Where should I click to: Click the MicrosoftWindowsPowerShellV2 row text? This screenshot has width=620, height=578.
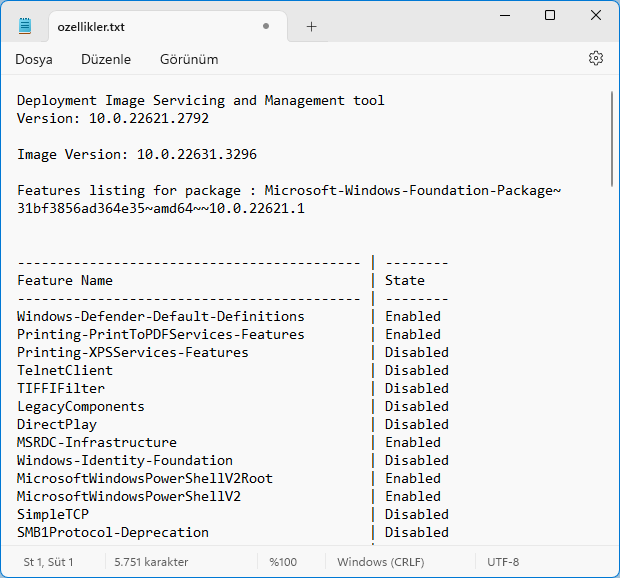point(129,496)
